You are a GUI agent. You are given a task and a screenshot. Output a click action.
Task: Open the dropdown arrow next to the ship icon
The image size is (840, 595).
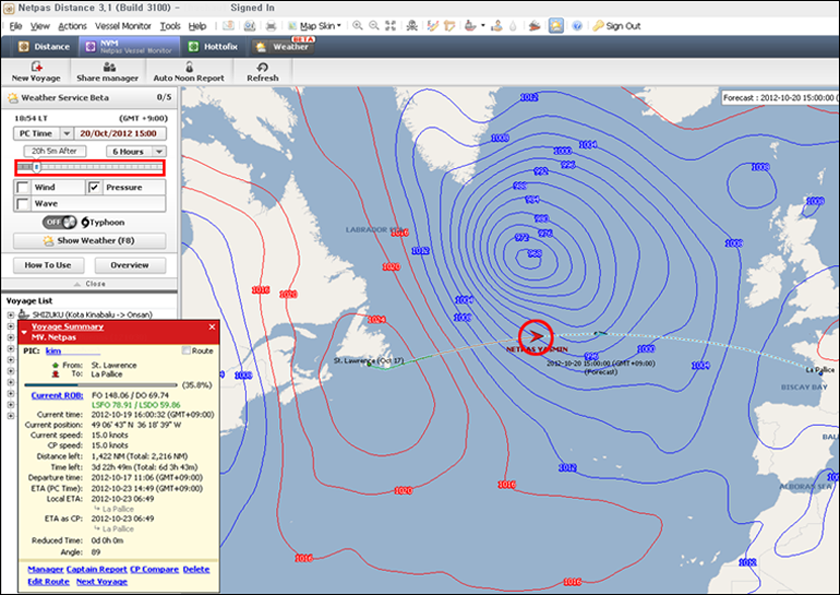coord(483,26)
